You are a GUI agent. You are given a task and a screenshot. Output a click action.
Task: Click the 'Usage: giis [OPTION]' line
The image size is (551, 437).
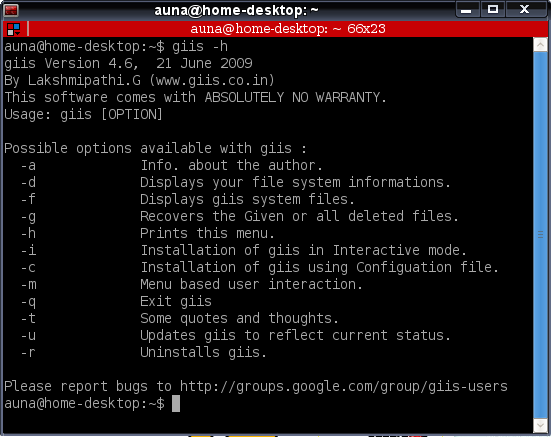[x=83, y=115]
